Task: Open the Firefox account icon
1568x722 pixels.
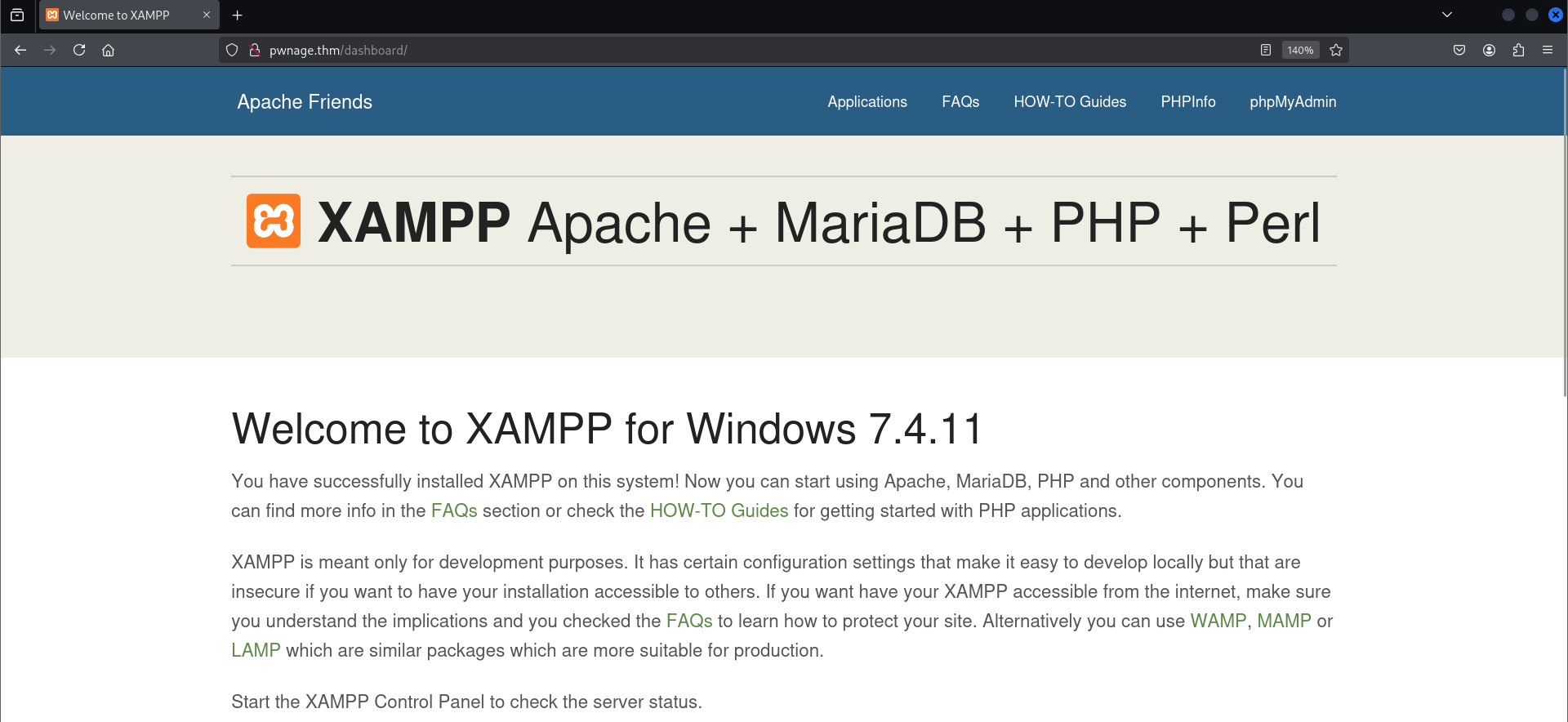Action: tap(1489, 50)
